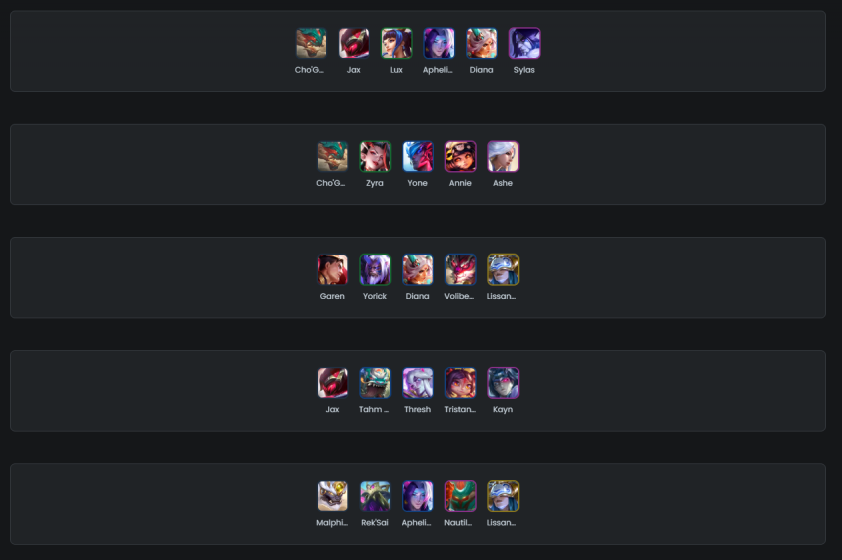Click Annie champion icon
Viewport: 842px width, 560px height.
pos(460,157)
